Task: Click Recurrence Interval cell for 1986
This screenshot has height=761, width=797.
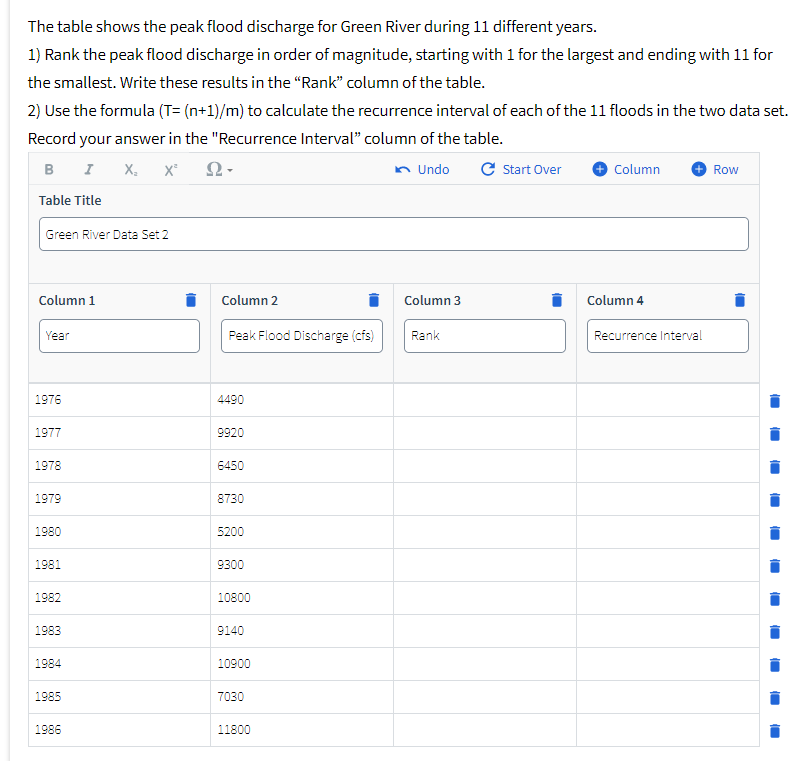Action: [668, 730]
